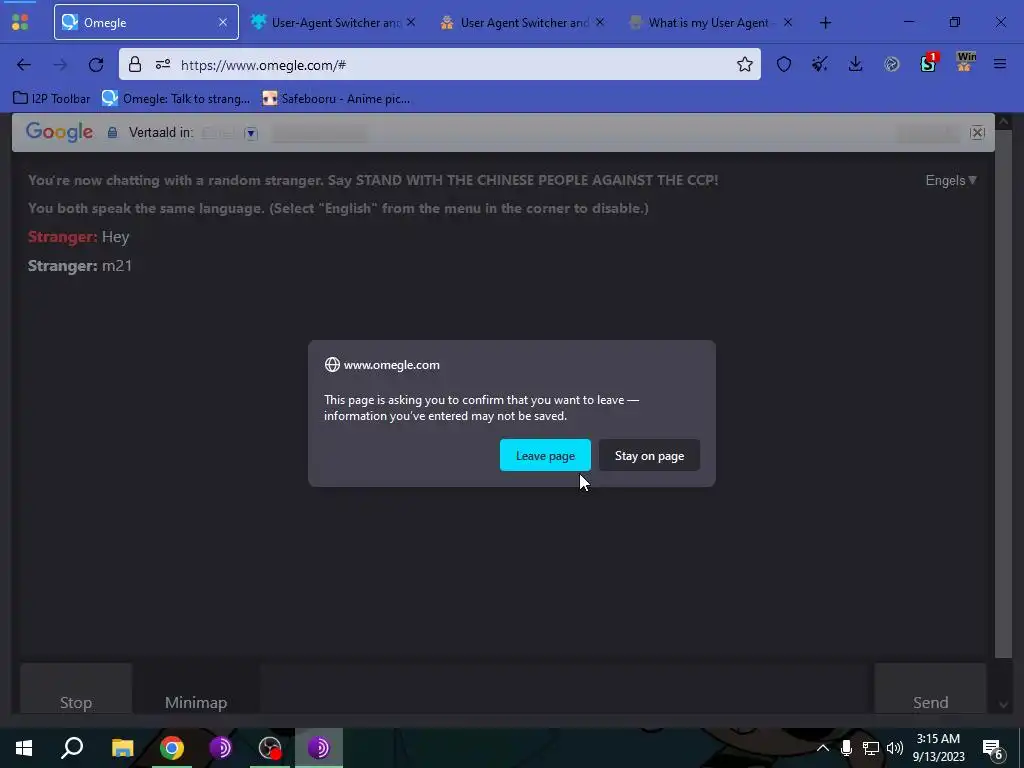Click the www.omegle.com globe icon in dialog
Viewport: 1024px width, 768px height.
(x=332, y=364)
